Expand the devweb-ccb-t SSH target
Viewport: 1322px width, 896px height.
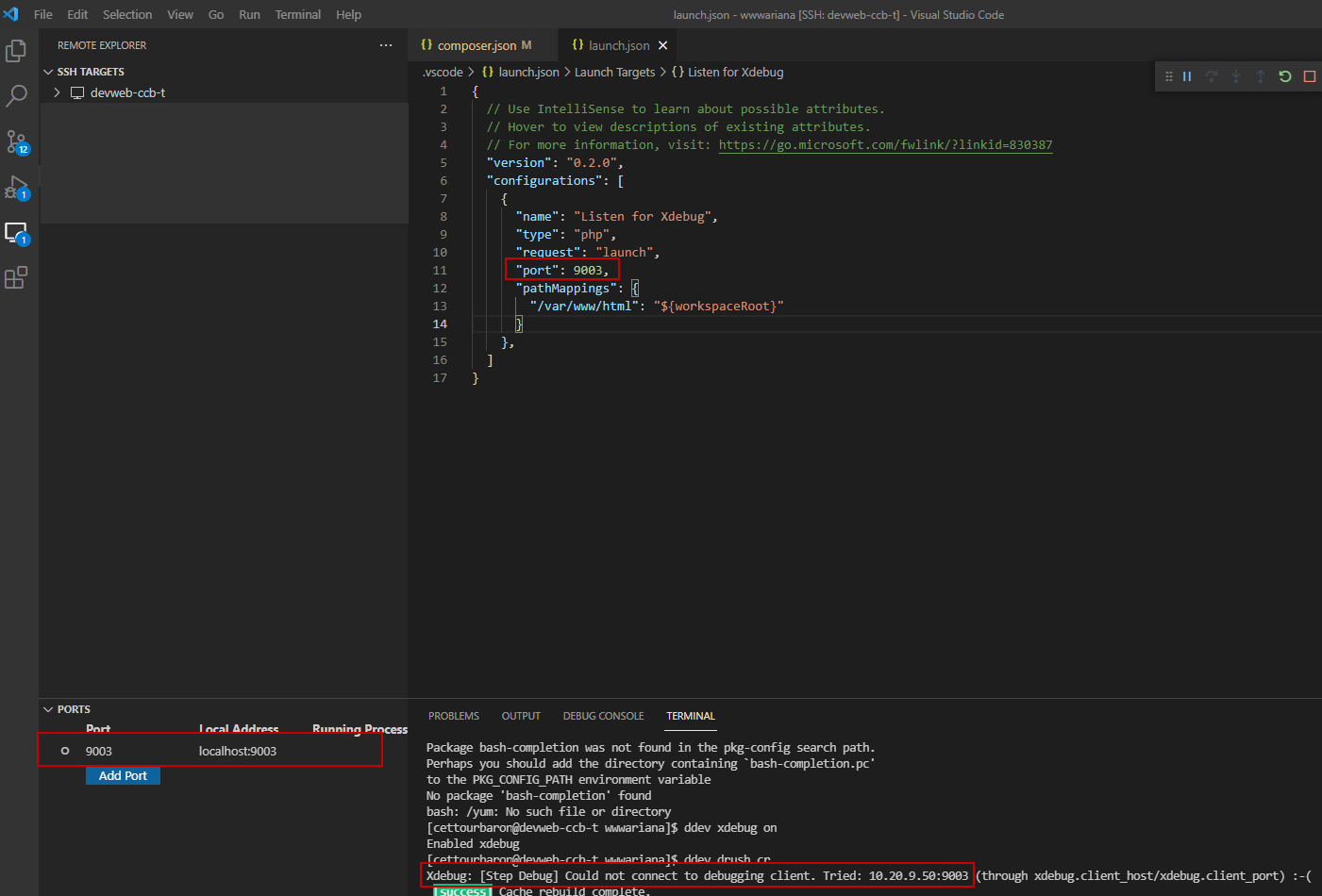57,92
